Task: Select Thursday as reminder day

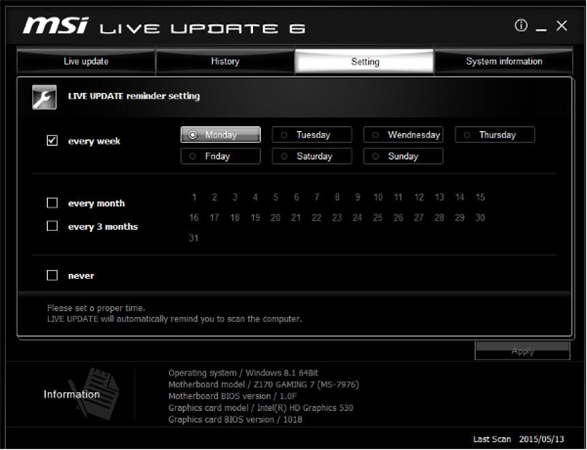Action: (x=495, y=135)
